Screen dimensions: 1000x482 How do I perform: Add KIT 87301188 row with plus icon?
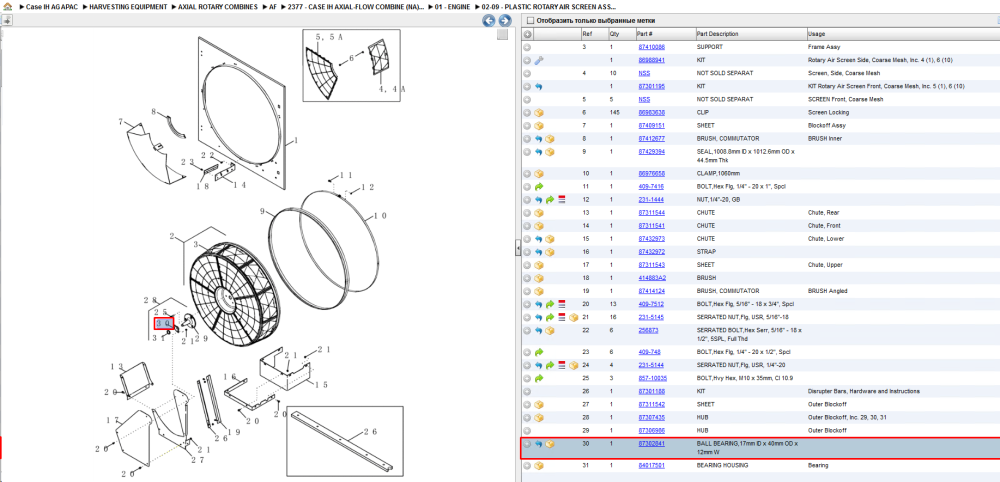pos(527,391)
